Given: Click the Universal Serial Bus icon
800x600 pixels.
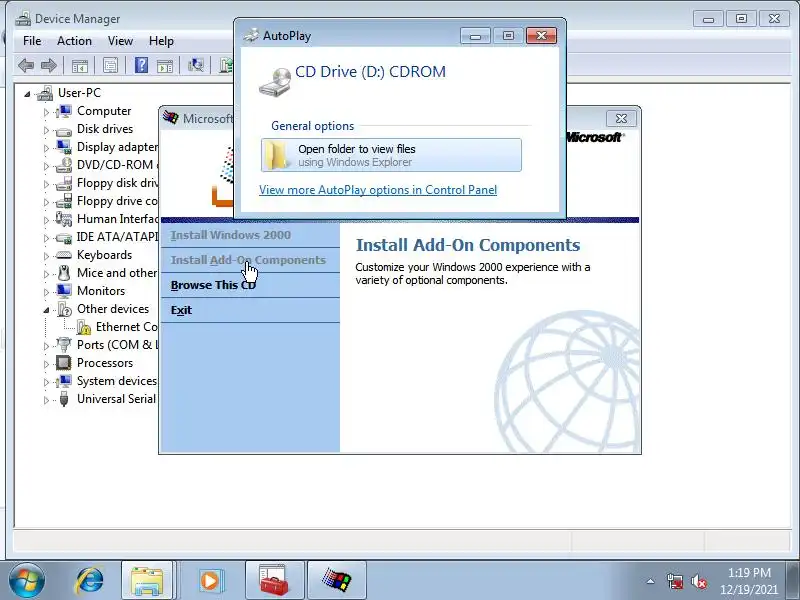Looking at the screenshot, I should pyautogui.click(x=64, y=399).
